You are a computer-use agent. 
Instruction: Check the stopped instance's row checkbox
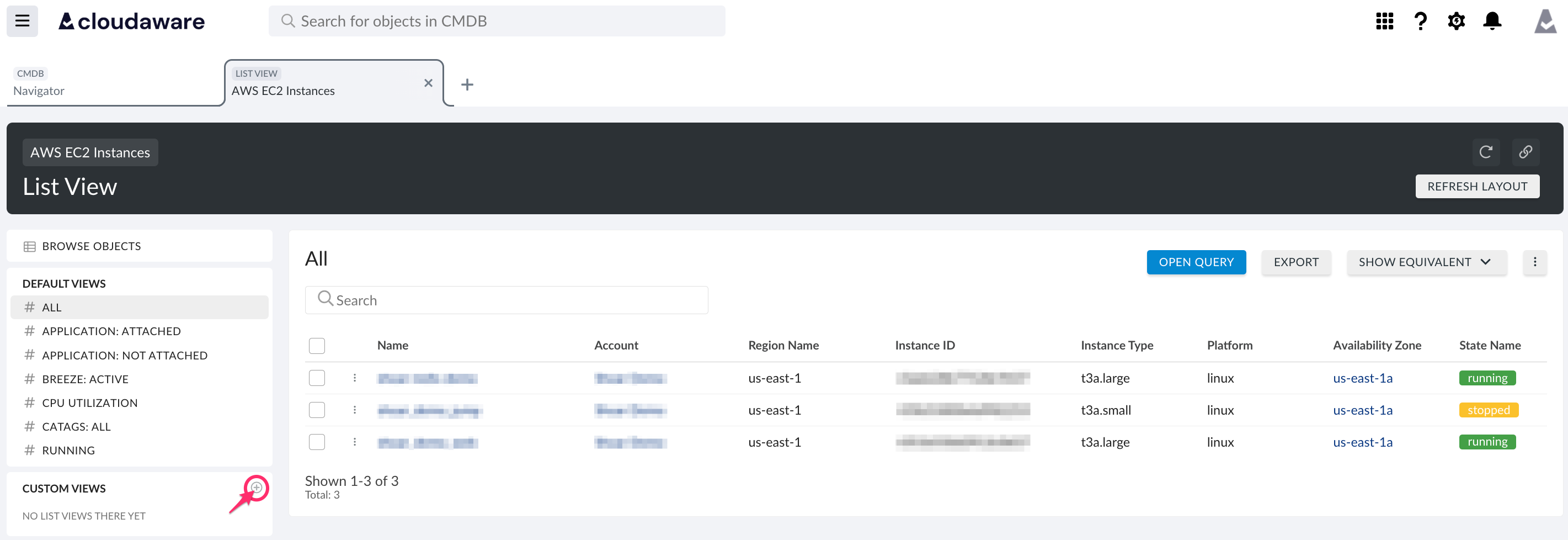[317, 410]
